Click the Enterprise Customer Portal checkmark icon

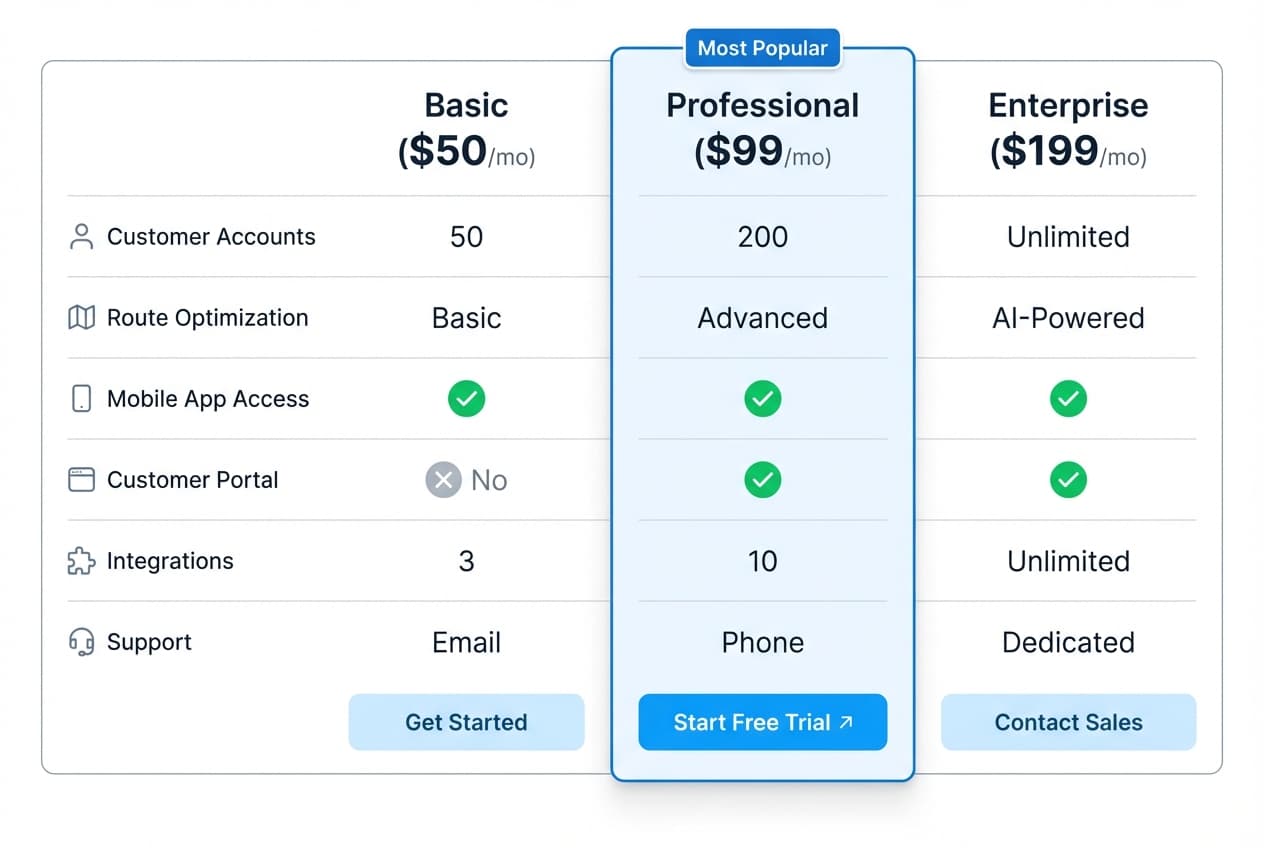click(1068, 480)
